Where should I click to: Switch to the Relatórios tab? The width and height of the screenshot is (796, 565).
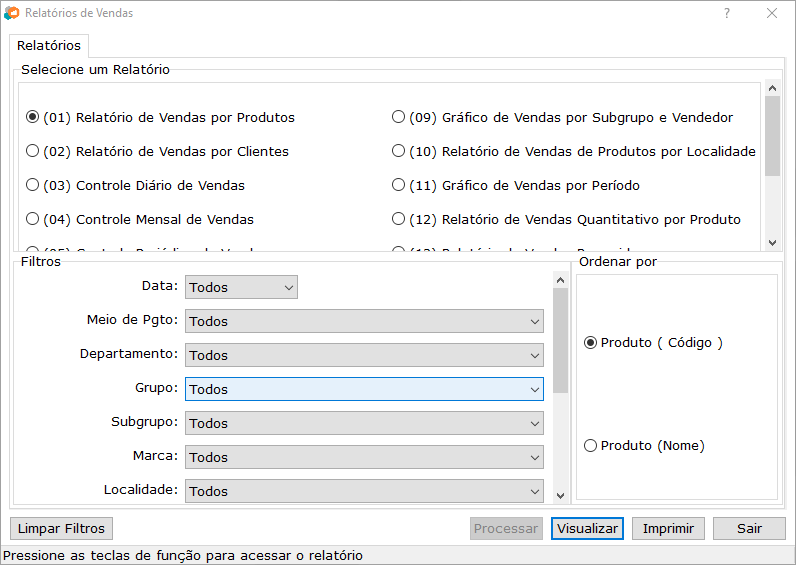49,46
